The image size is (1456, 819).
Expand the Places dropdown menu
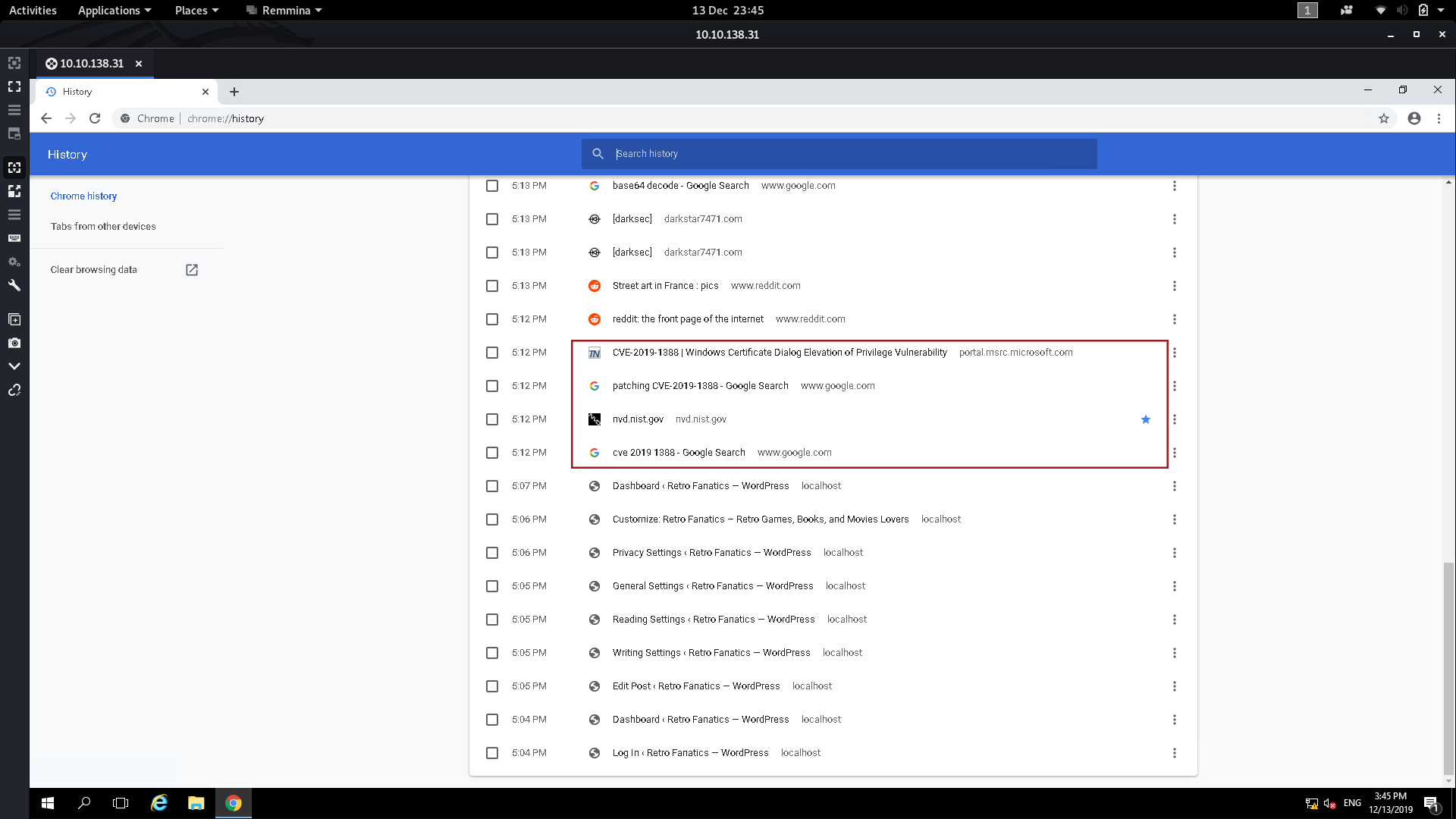[196, 11]
